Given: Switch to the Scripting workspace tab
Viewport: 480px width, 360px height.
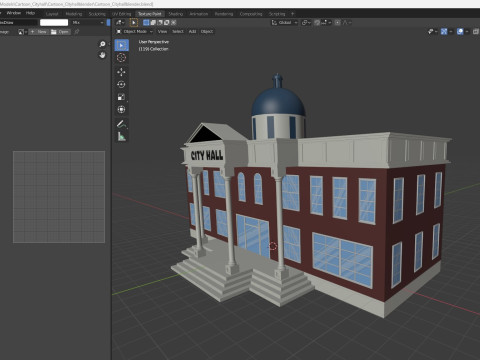Looking at the screenshot, I should (x=277, y=14).
